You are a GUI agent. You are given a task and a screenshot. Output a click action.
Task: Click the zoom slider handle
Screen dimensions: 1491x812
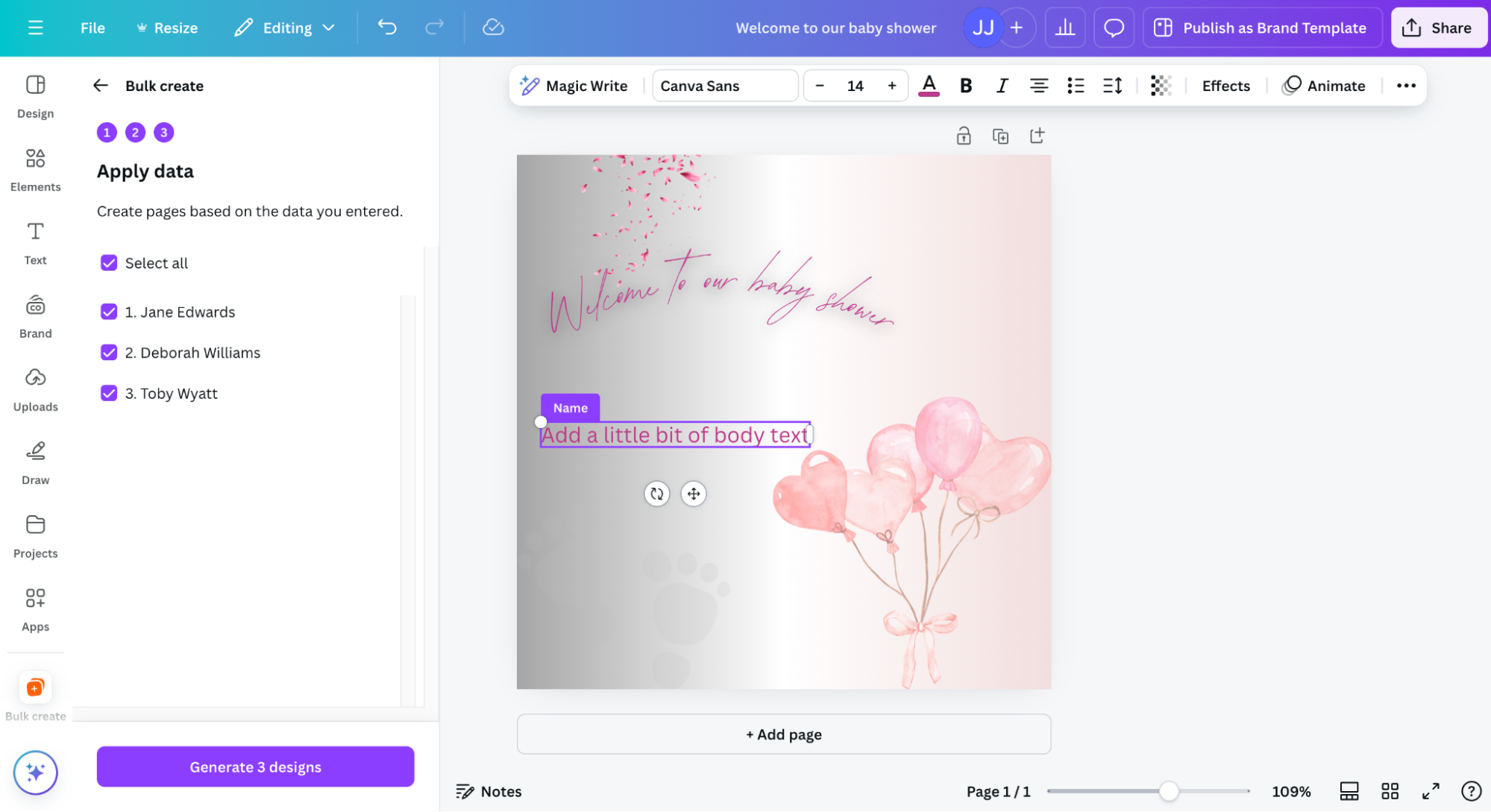point(1168,791)
